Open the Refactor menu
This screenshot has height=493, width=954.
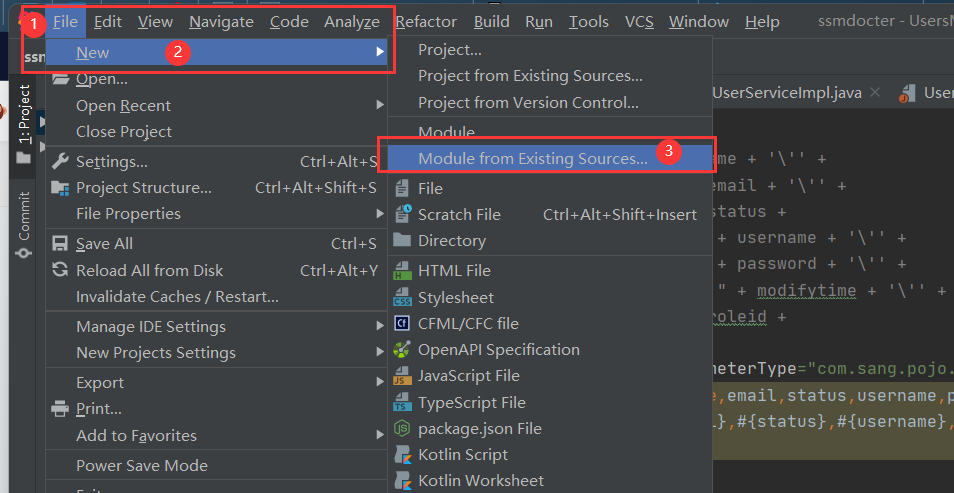coord(426,22)
